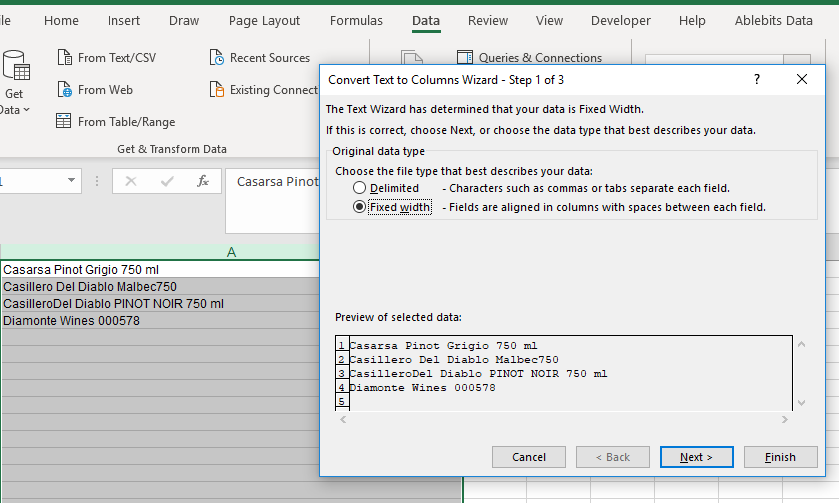Image resolution: width=839 pixels, height=503 pixels.
Task: Click the Insert Function fx icon
Action: (203, 181)
